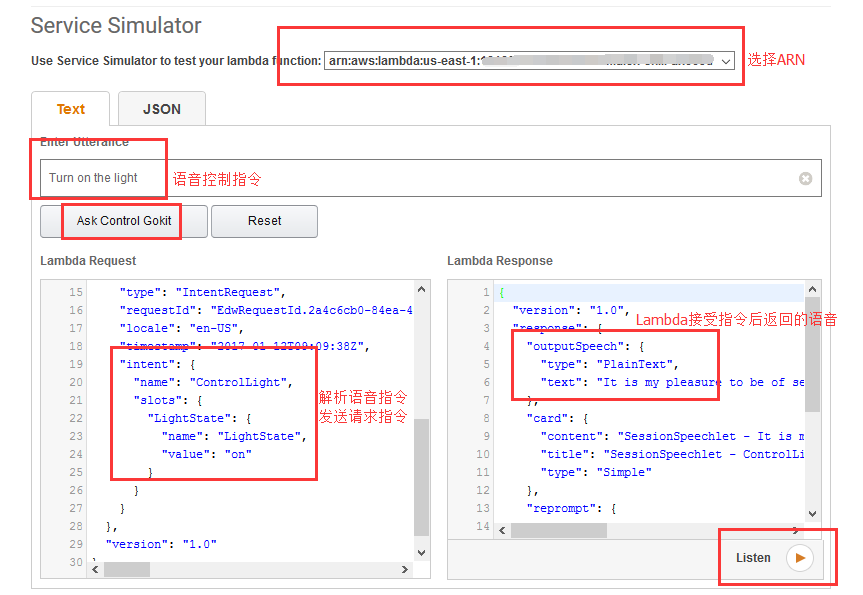Focus the Enter Utterance input field
This screenshot has width=863, height=595.
[420, 179]
